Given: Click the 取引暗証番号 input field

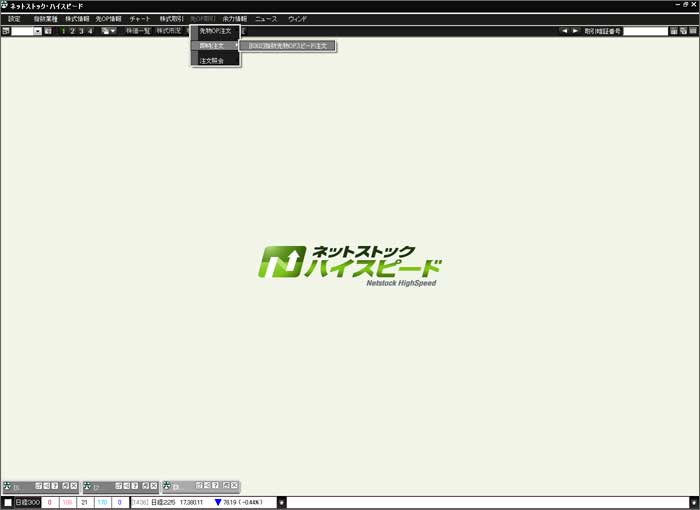Looking at the screenshot, I should pyautogui.click(x=645, y=31).
